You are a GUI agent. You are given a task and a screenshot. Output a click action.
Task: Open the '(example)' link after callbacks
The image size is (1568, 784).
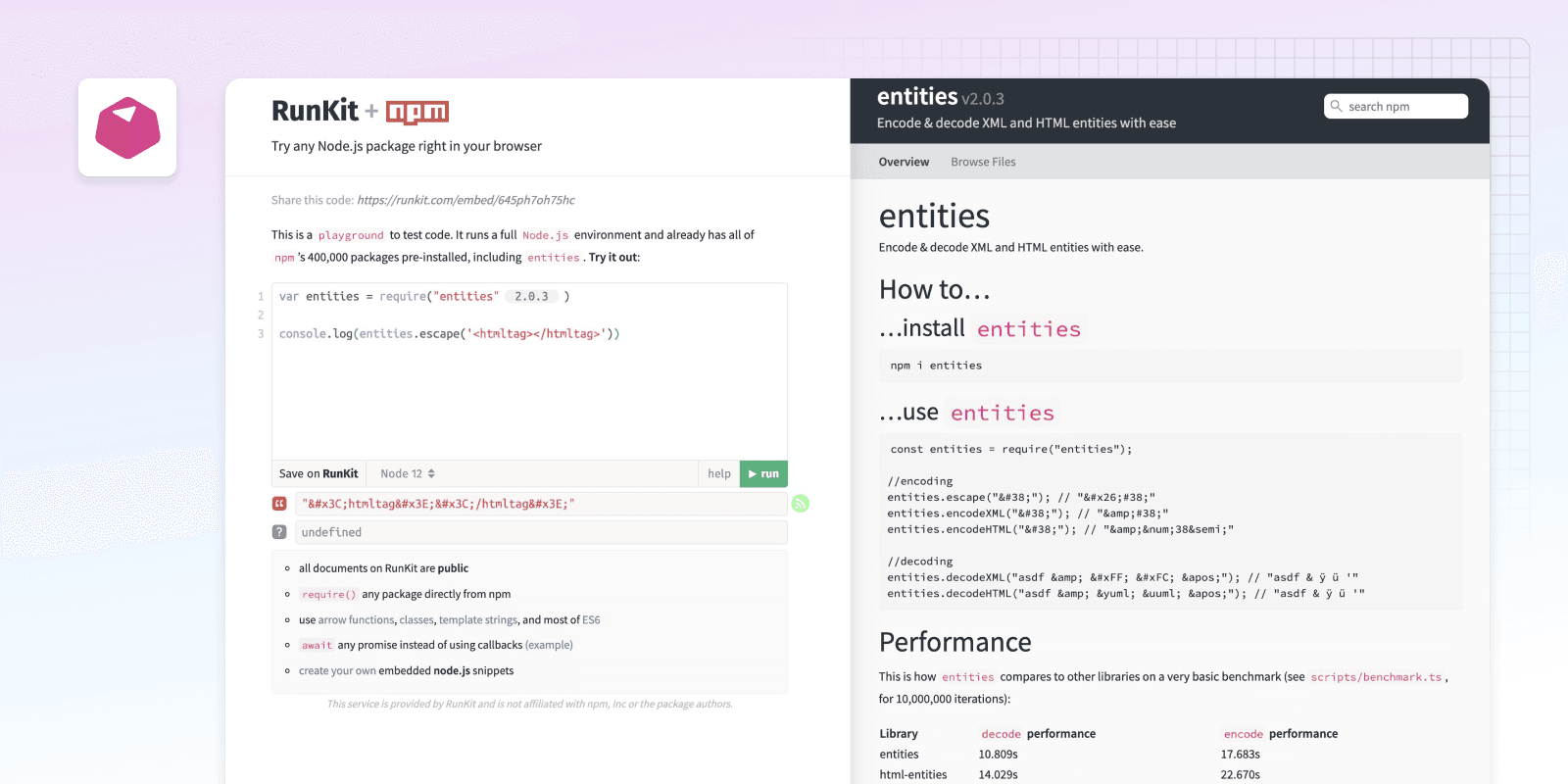[x=549, y=645]
